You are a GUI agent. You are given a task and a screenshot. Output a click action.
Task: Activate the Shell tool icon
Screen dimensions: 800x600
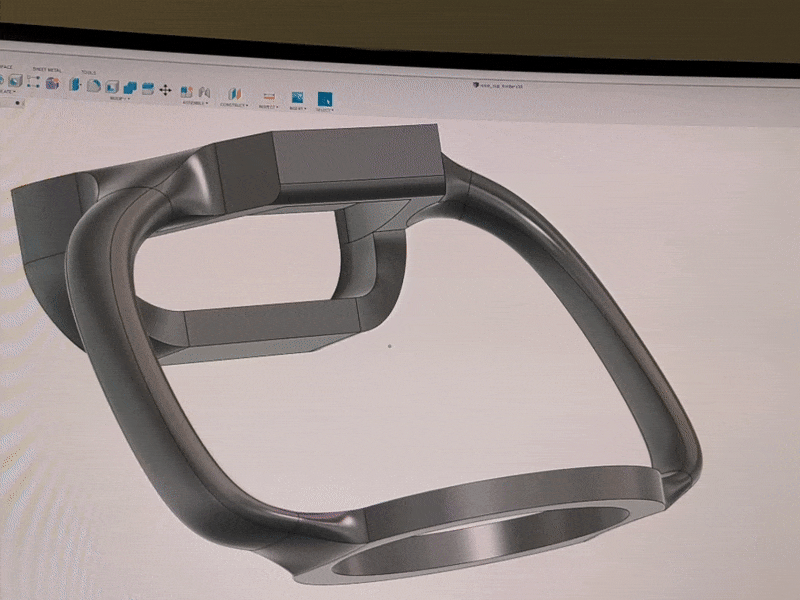click(112, 87)
